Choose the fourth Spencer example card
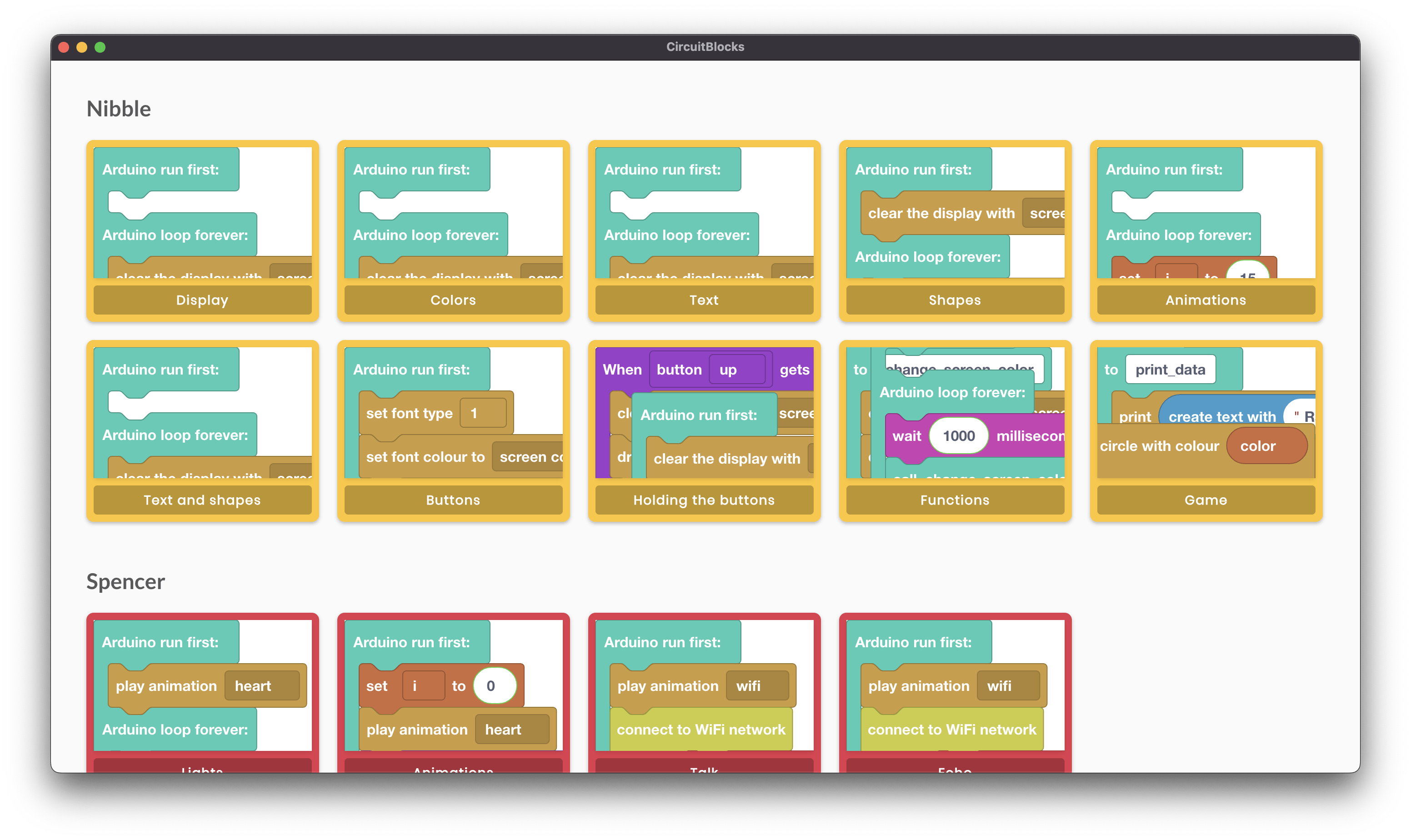The image size is (1411, 840). [x=954, y=685]
